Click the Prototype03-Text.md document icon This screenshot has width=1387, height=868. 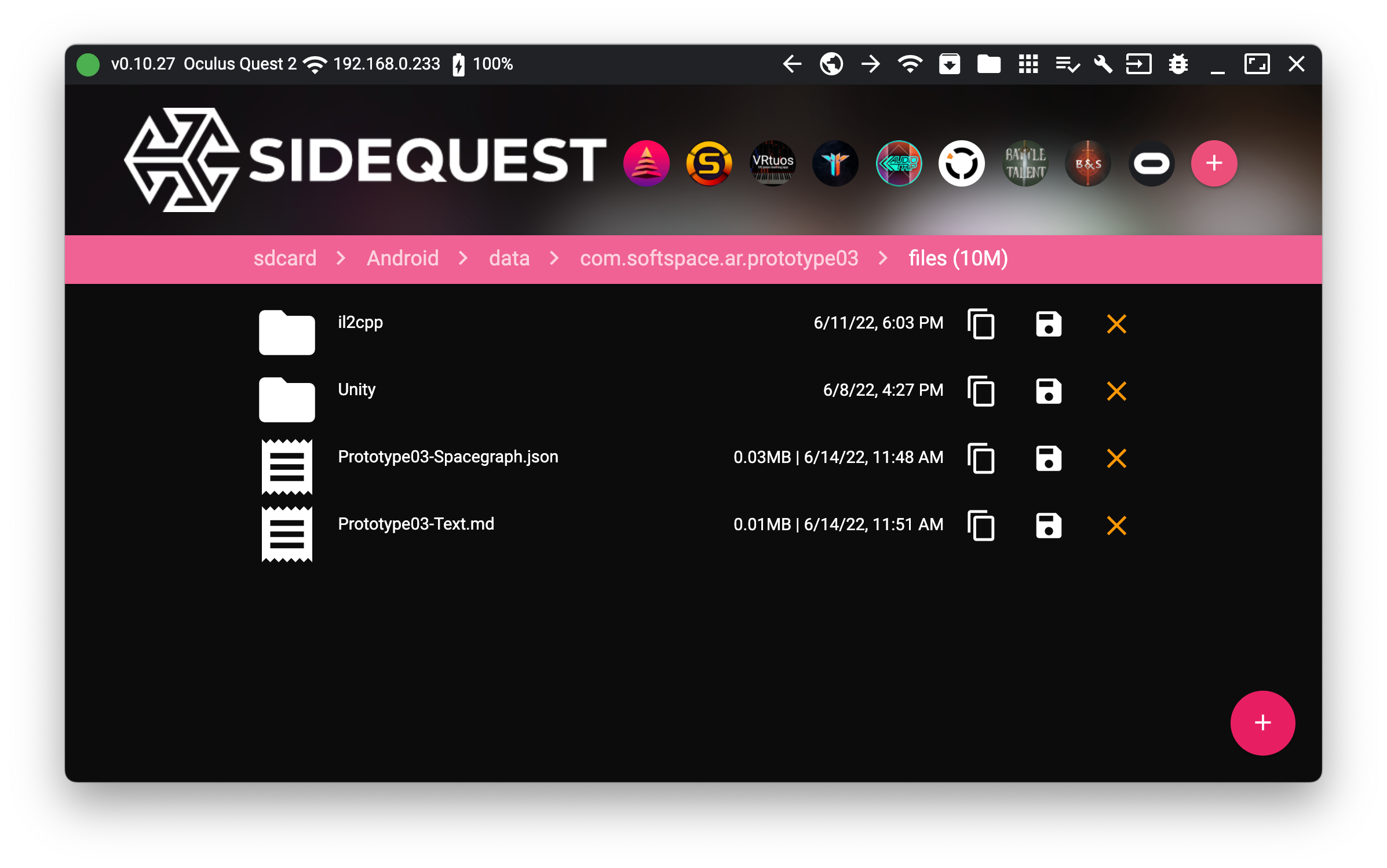[x=287, y=534]
